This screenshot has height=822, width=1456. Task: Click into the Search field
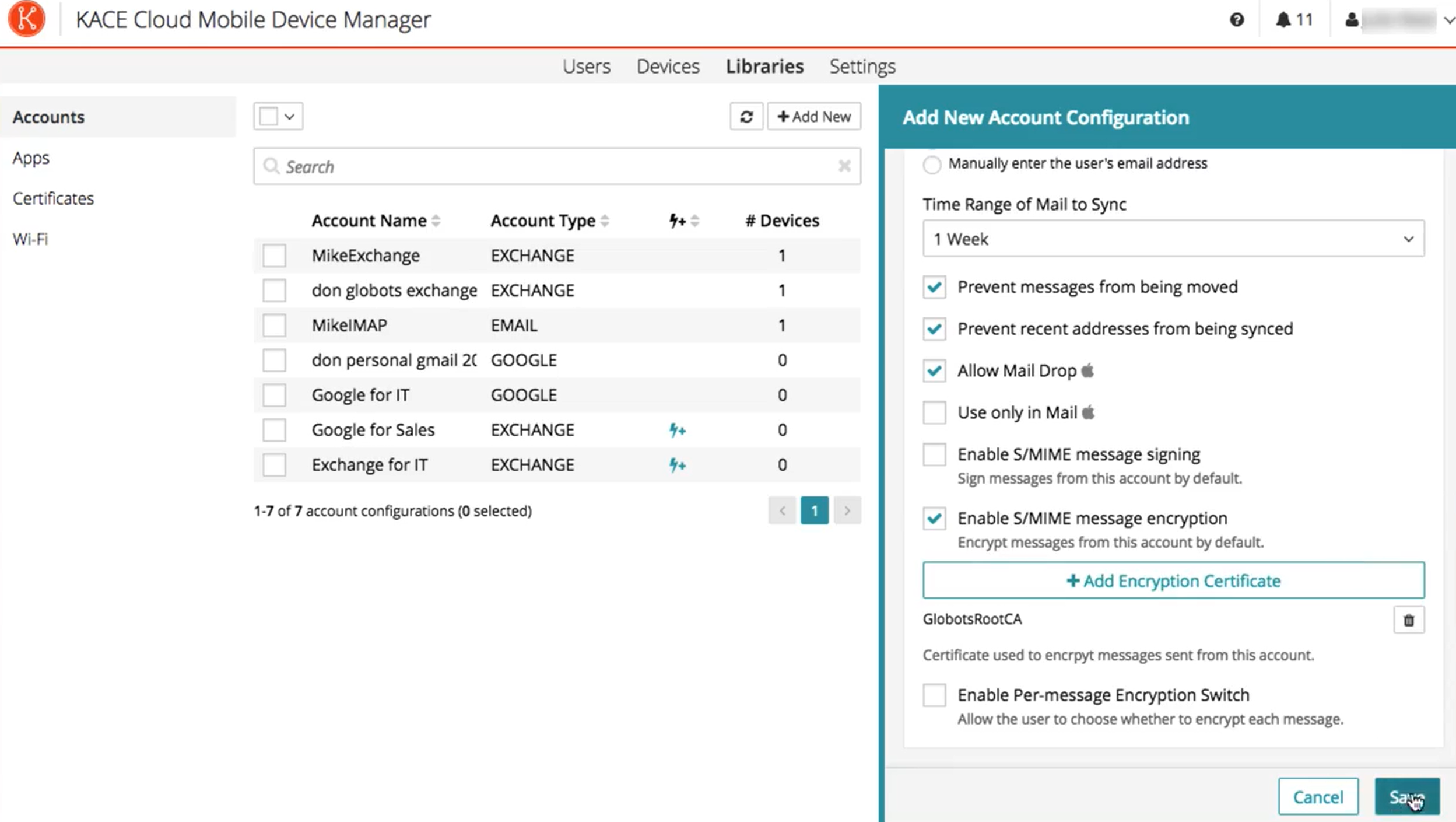point(557,166)
